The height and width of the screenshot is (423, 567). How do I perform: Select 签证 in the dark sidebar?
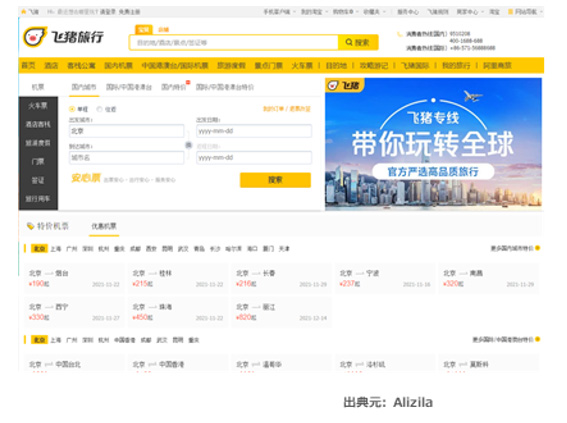[x=38, y=180]
